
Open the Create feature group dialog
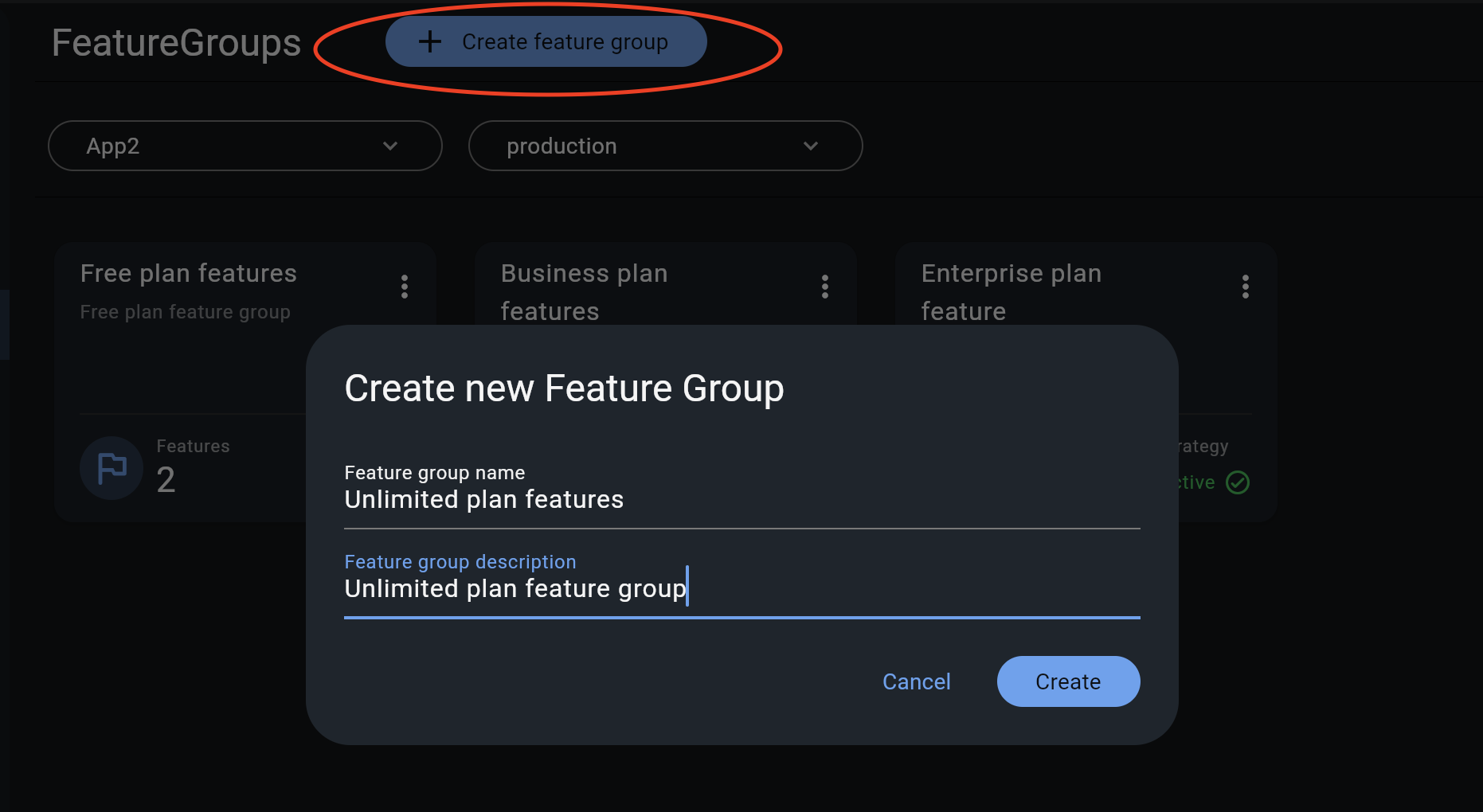point(546,41)
